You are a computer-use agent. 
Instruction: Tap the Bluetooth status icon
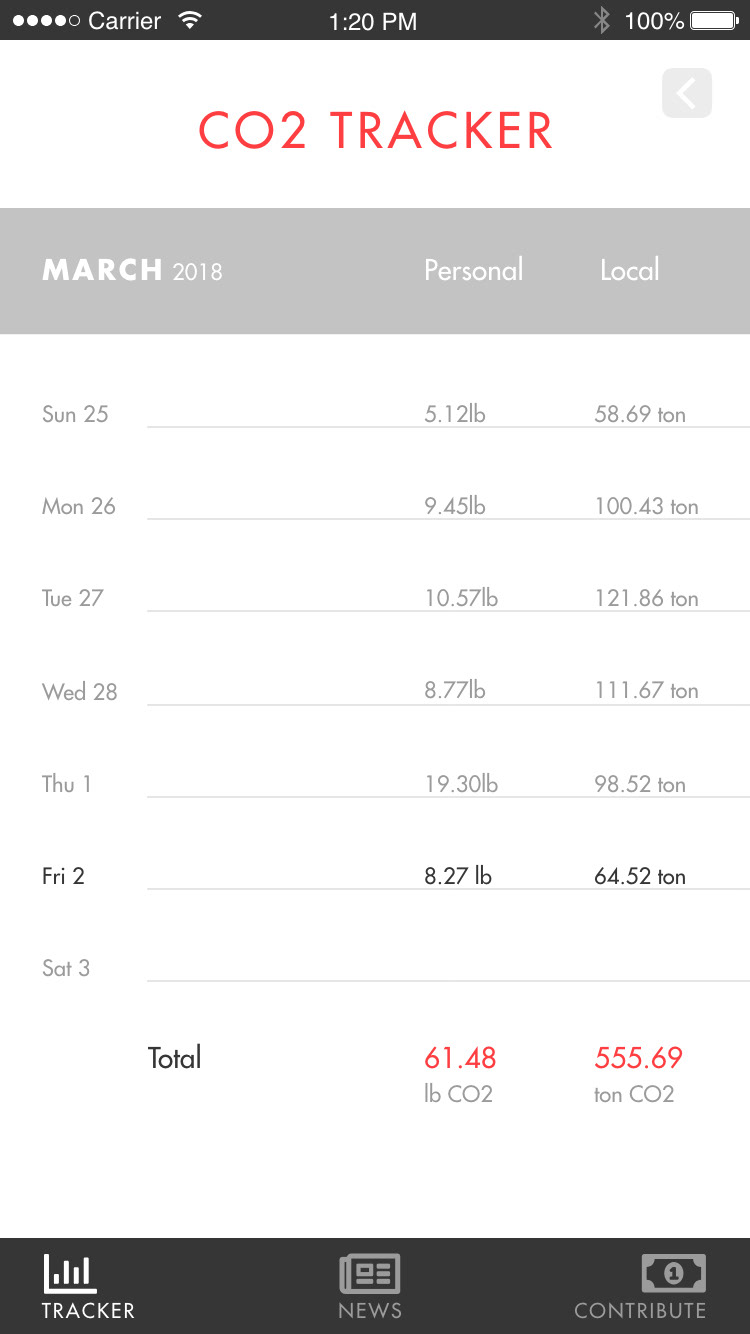(601, 20)
